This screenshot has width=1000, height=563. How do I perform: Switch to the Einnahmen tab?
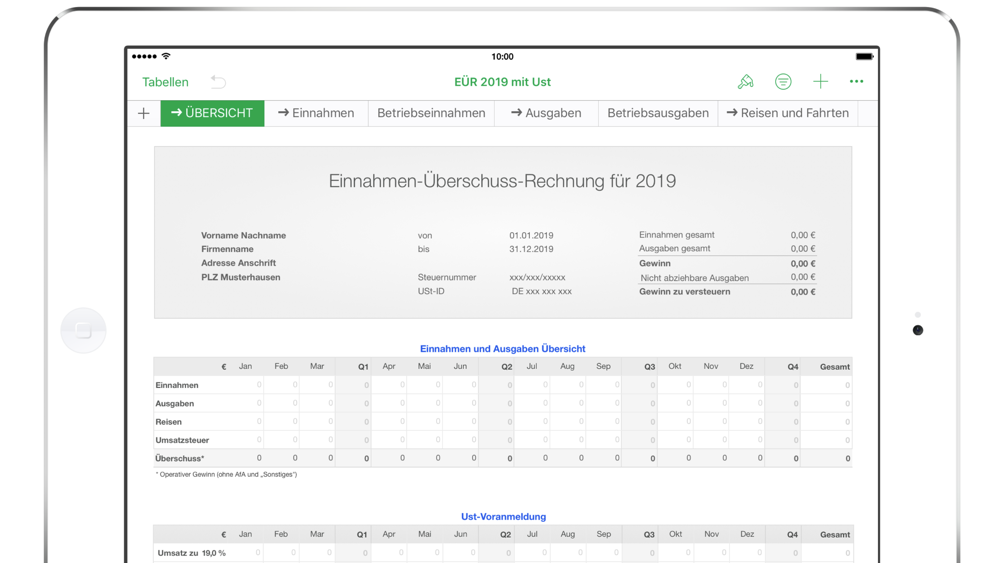pos(316,113)
